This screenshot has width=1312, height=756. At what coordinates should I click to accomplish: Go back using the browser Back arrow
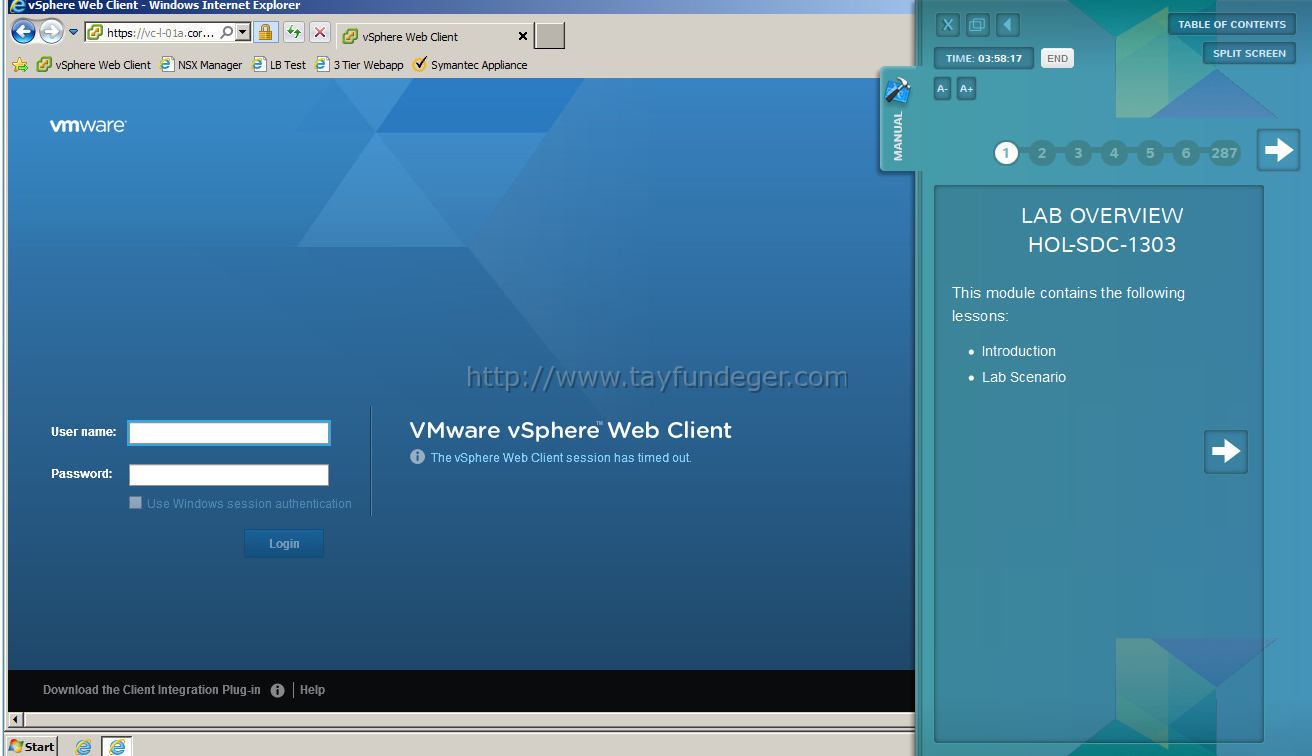coord(23,32)
